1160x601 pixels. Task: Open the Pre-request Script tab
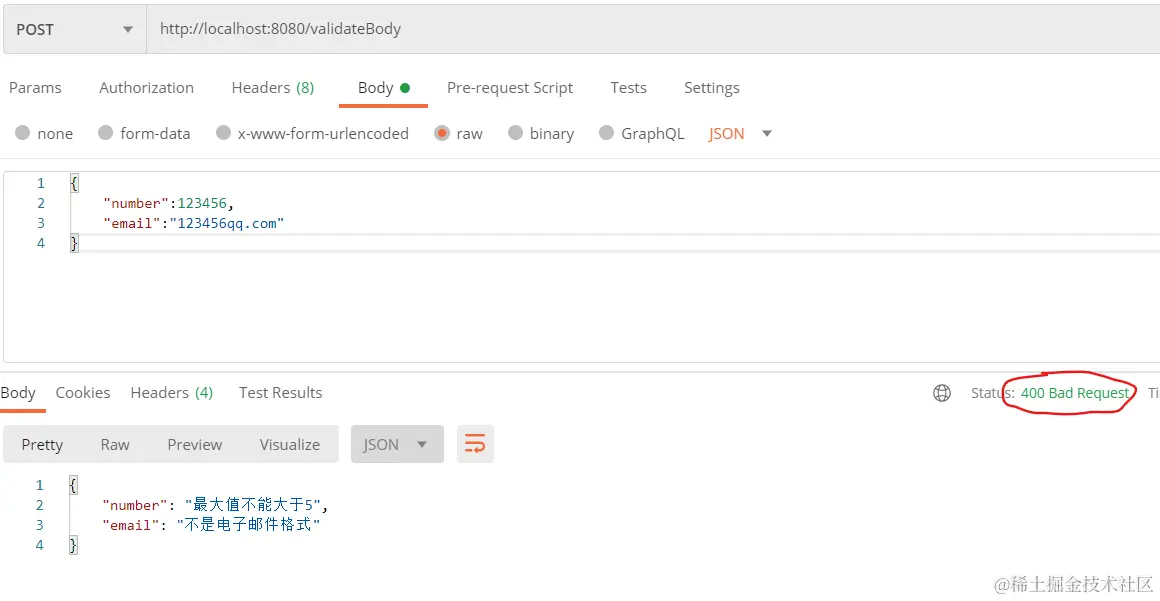(510, 87)
